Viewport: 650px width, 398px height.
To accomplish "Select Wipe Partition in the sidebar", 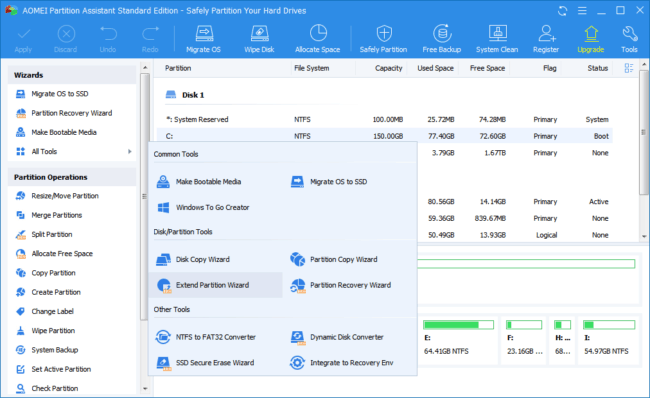I will click(46, 331).
